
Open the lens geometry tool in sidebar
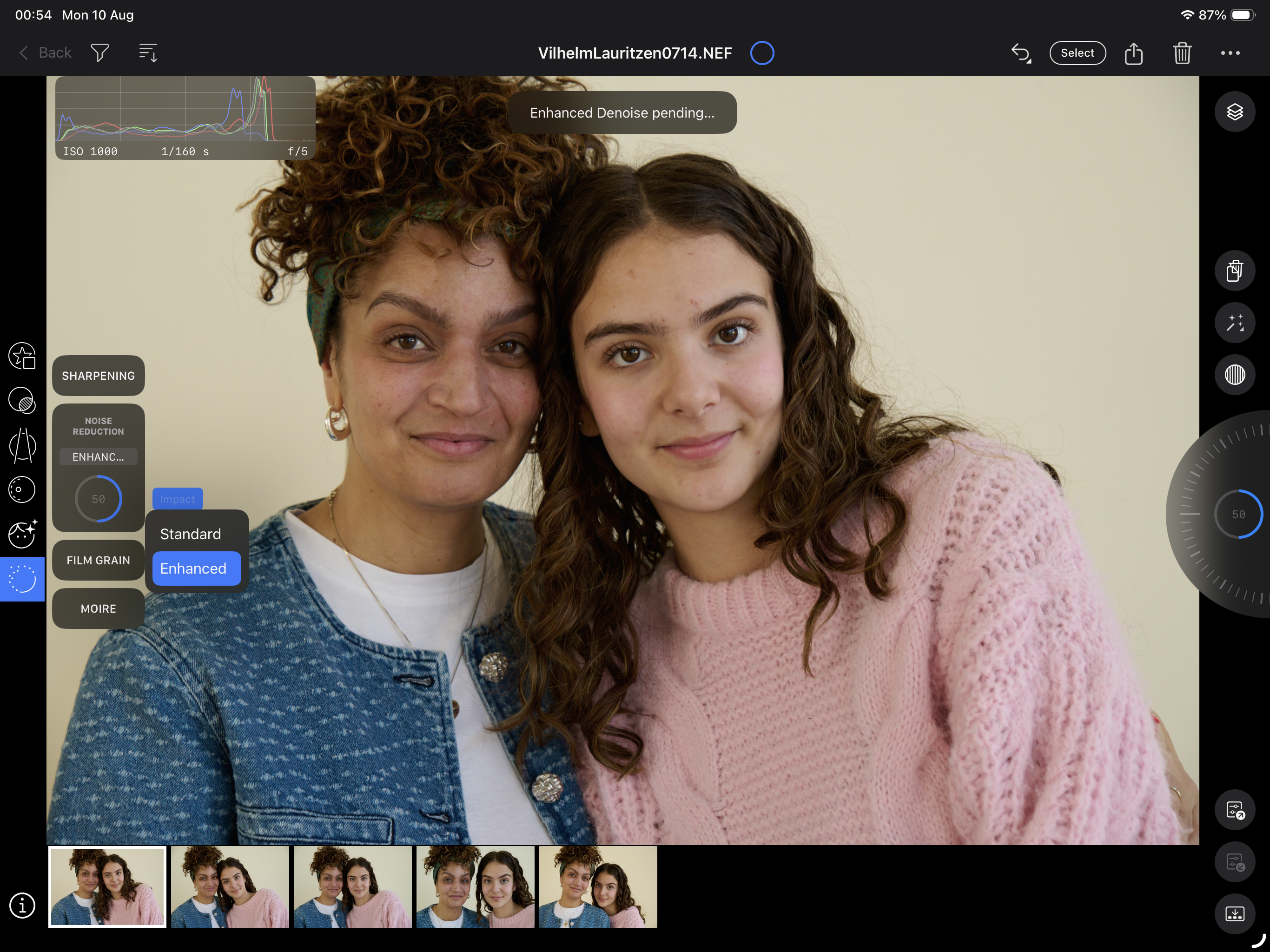pyautogui.click(x=22, y=445)
